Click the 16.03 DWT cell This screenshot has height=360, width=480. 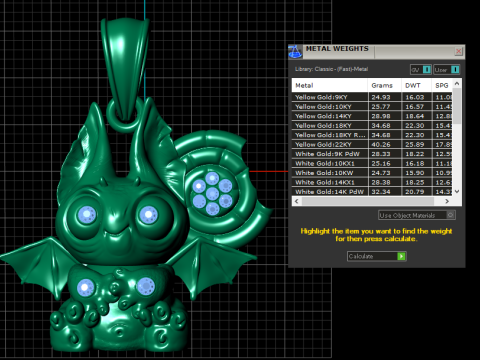(x=416, y=97)
